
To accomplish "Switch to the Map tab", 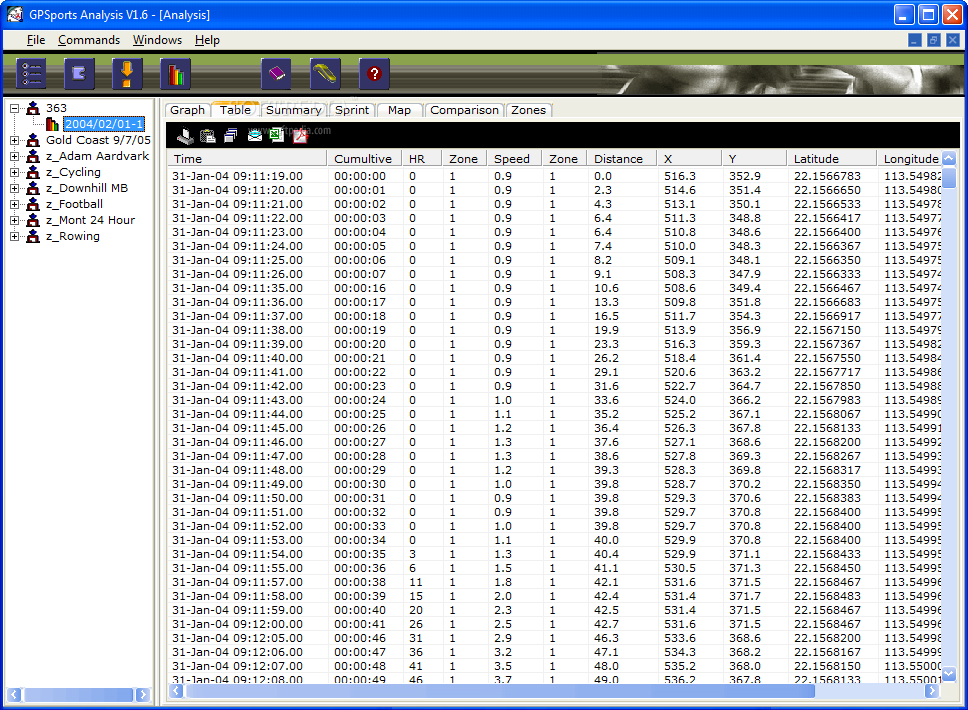I will [399, 110].
